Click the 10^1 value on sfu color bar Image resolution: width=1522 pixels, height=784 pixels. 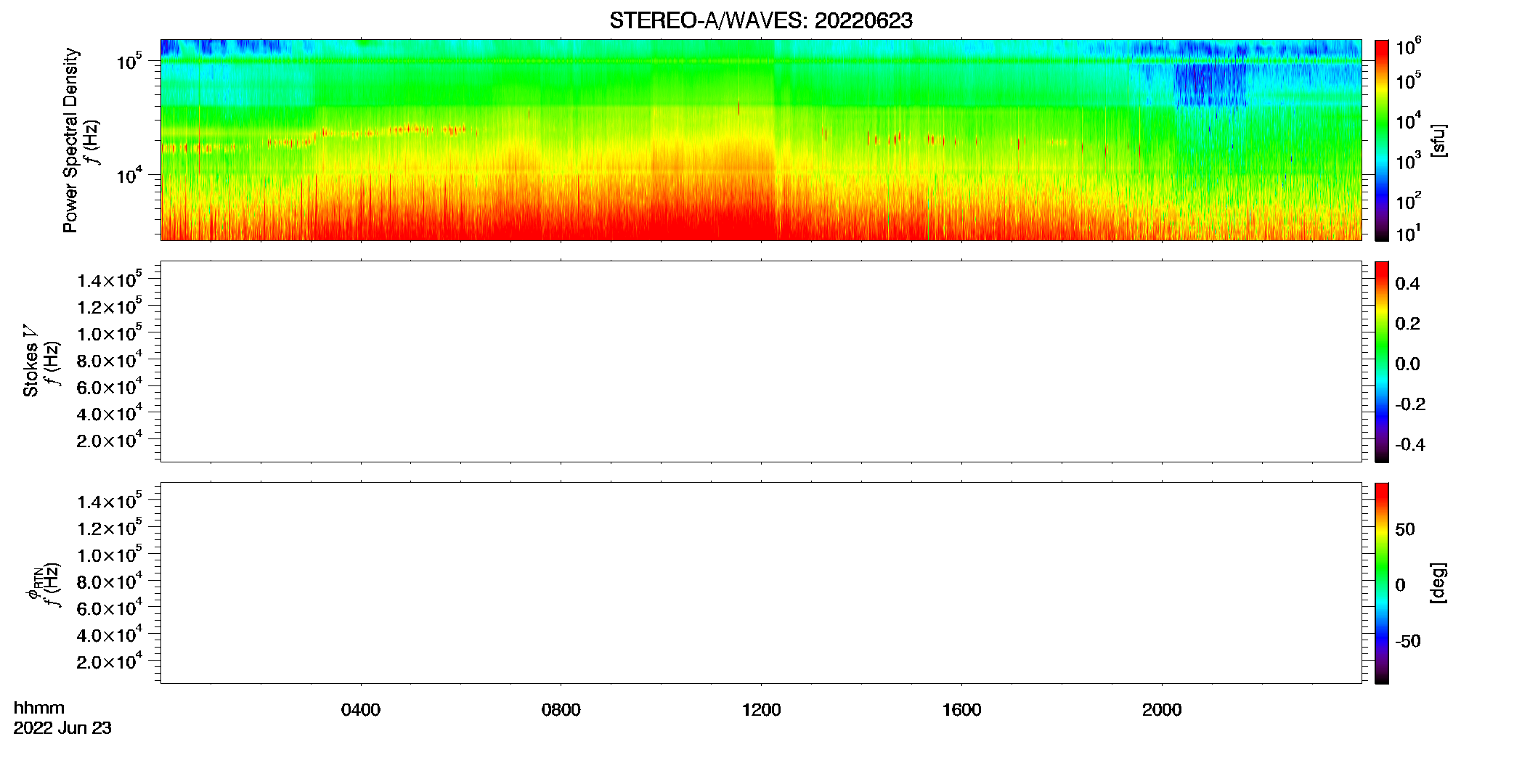pyautogui.click(x=1408, y=233)
